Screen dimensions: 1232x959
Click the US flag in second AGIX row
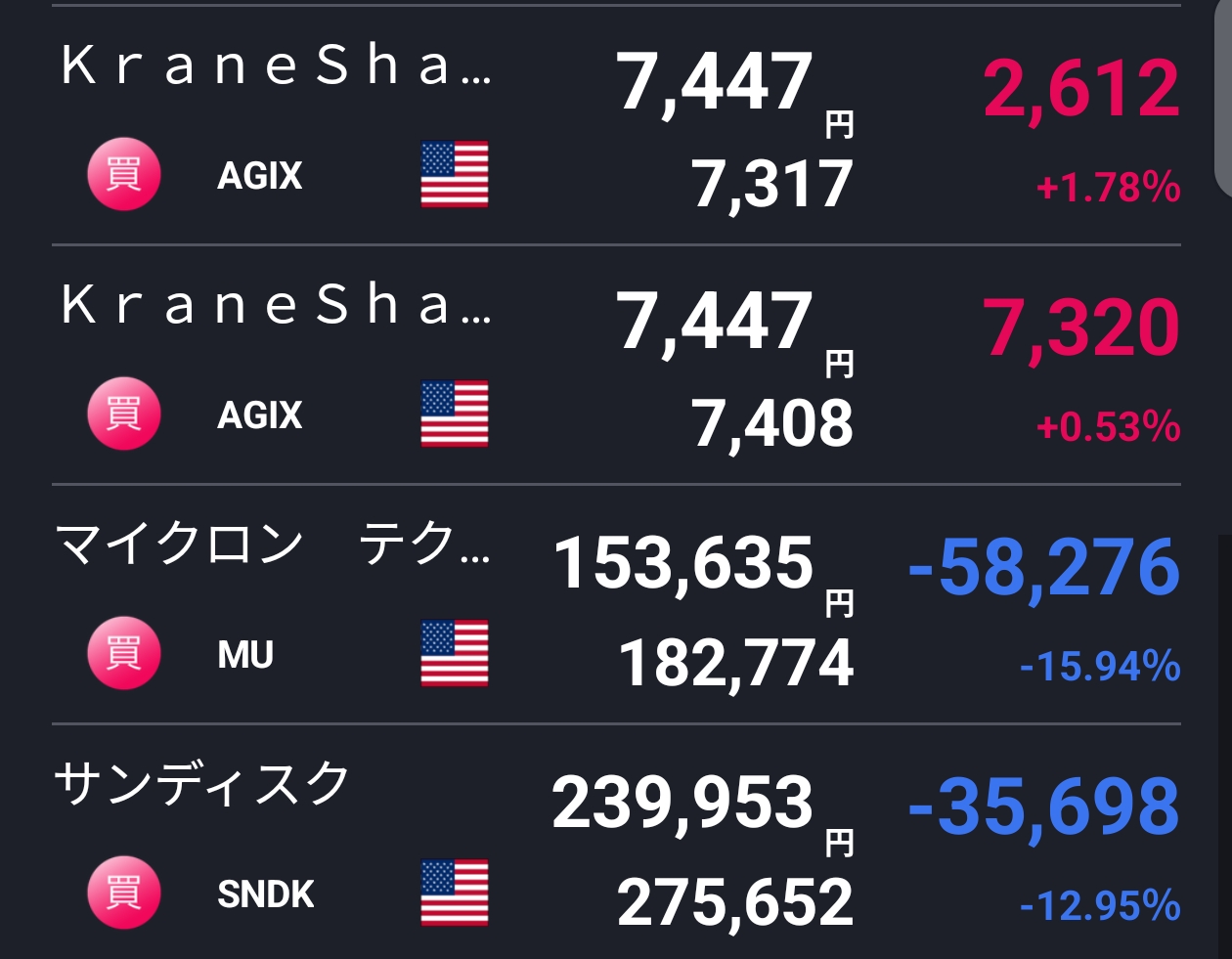(x=455, y=414)
